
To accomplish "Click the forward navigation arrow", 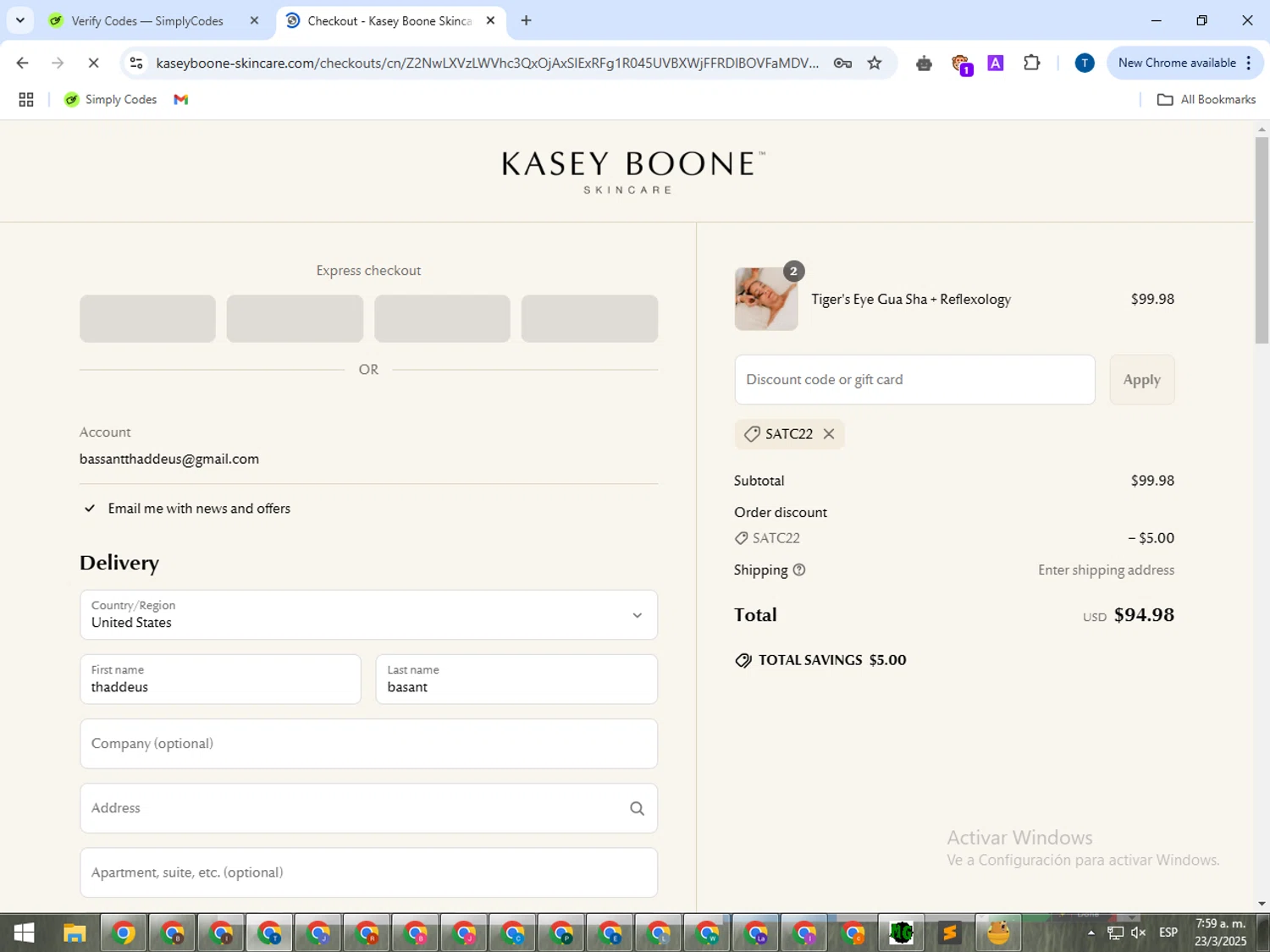I will (58, 63).
